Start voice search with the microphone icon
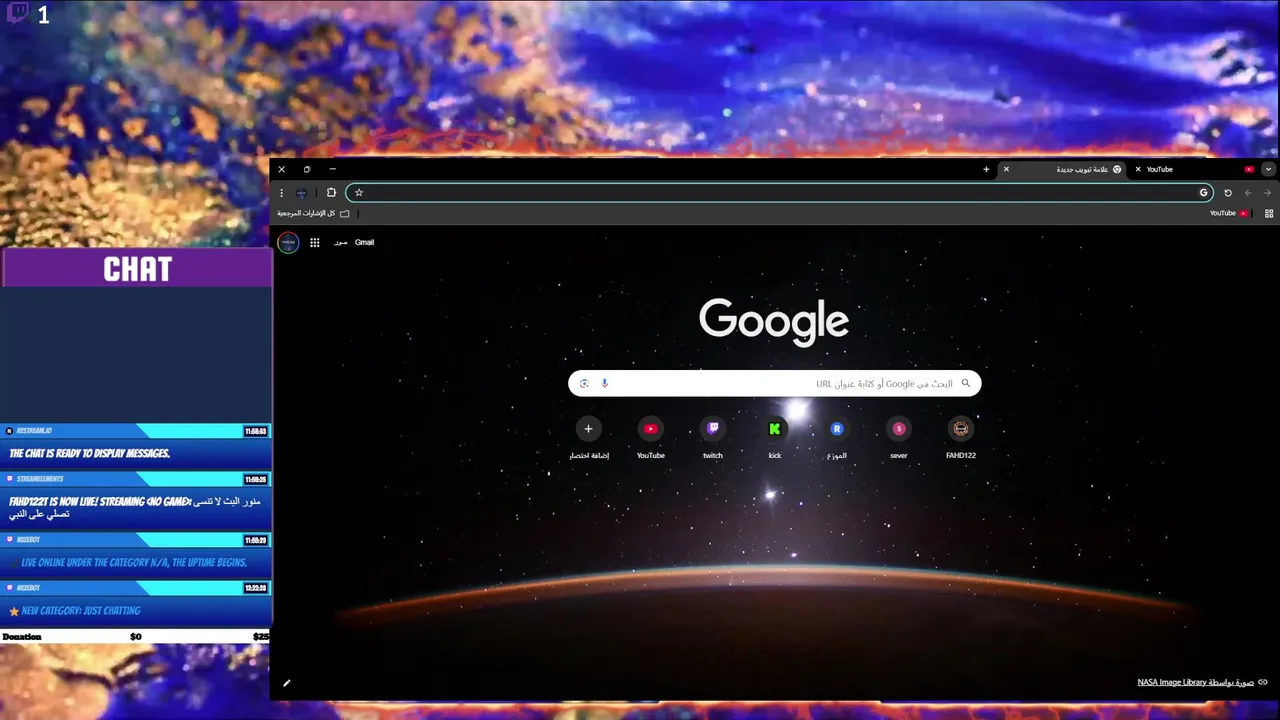This screenshot has height=720, width=1280. point(604,383)
